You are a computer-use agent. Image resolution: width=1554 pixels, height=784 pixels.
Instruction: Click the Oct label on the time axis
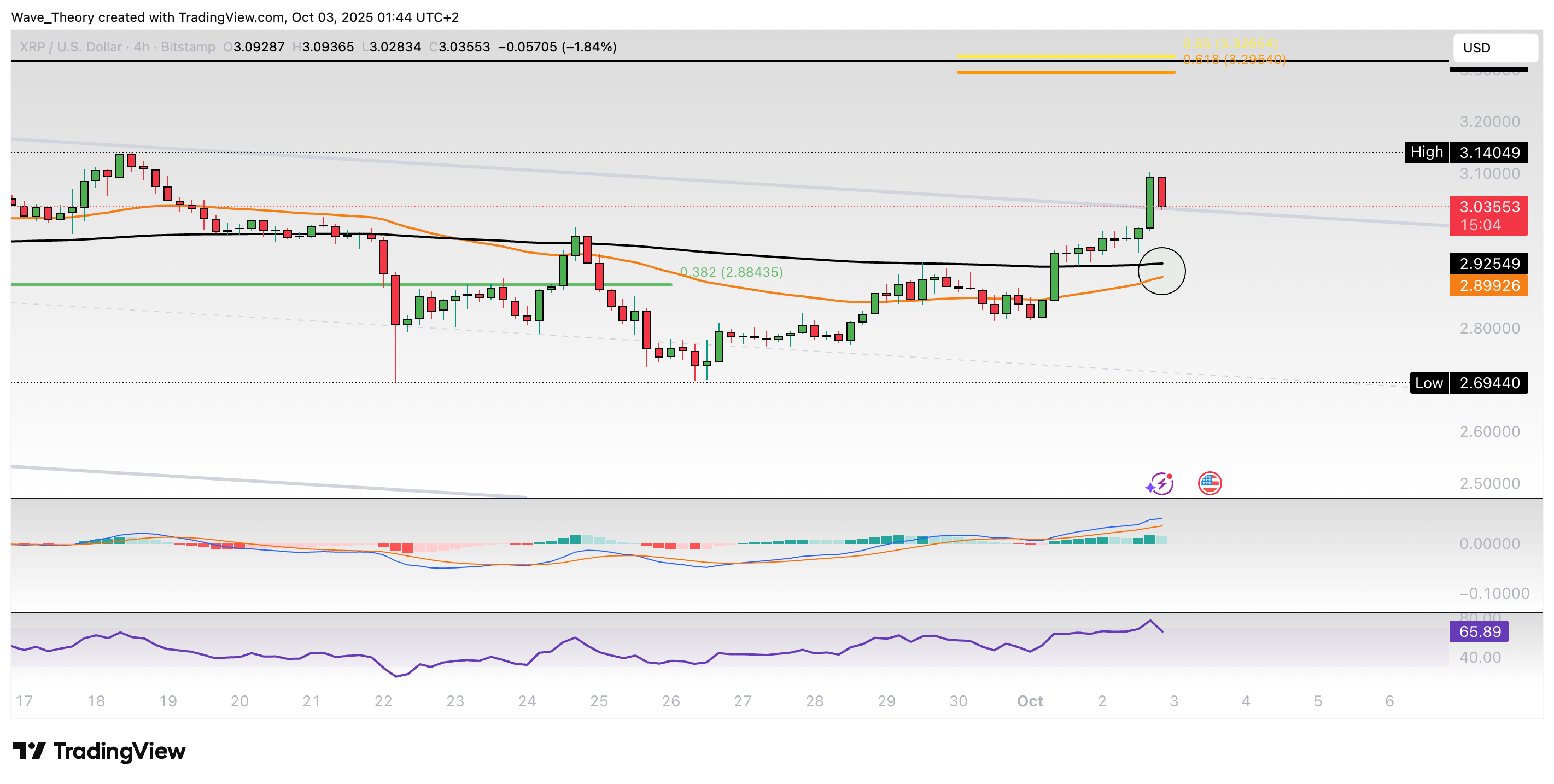(1031, 701)
